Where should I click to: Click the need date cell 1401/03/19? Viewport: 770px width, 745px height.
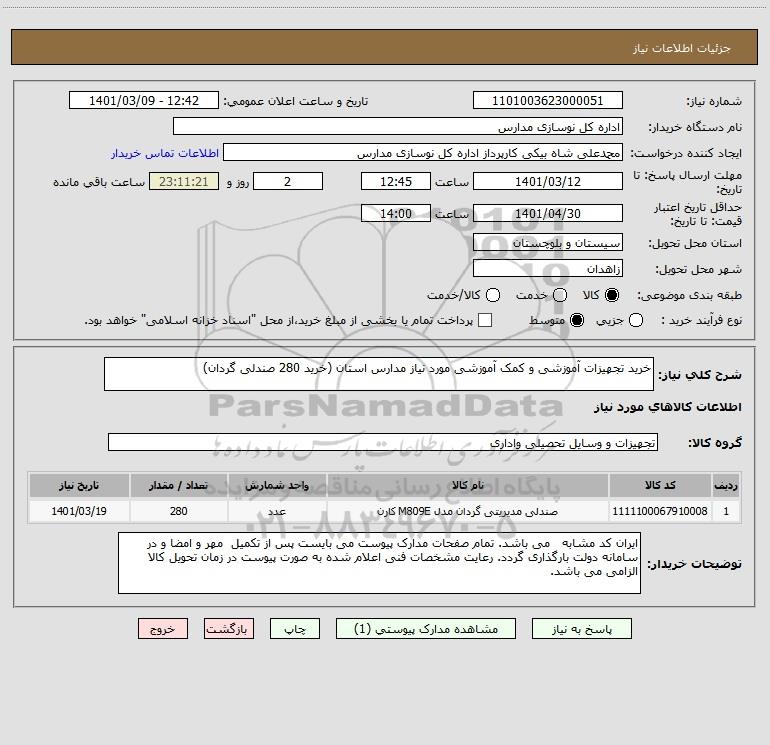click(x=79, y=511)
